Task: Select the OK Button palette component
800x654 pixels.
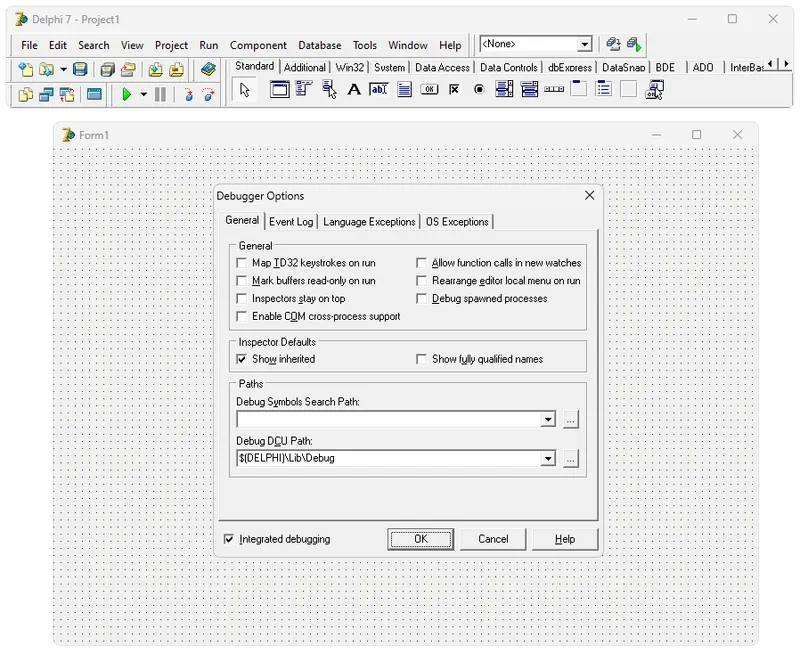Action: pos(429,90)
